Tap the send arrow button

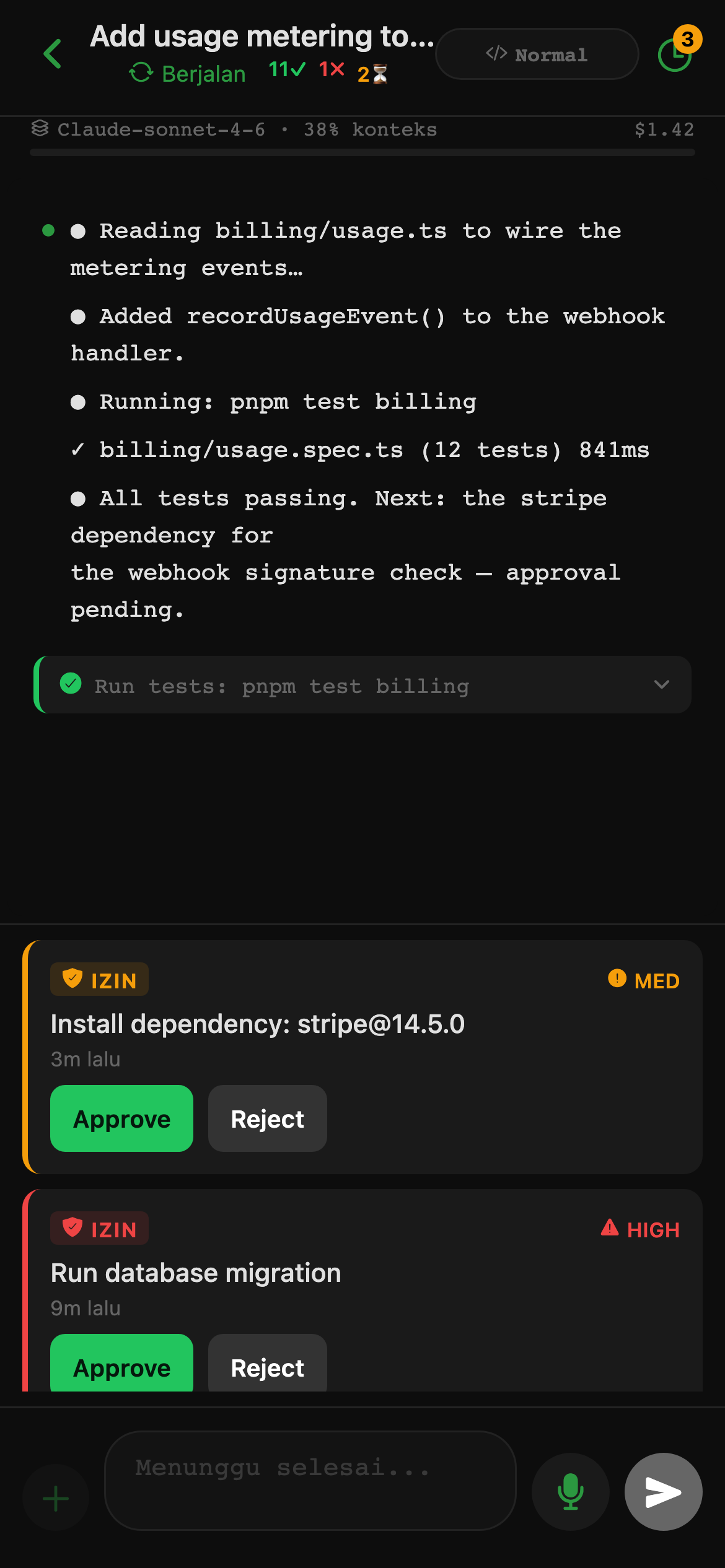664,1491
